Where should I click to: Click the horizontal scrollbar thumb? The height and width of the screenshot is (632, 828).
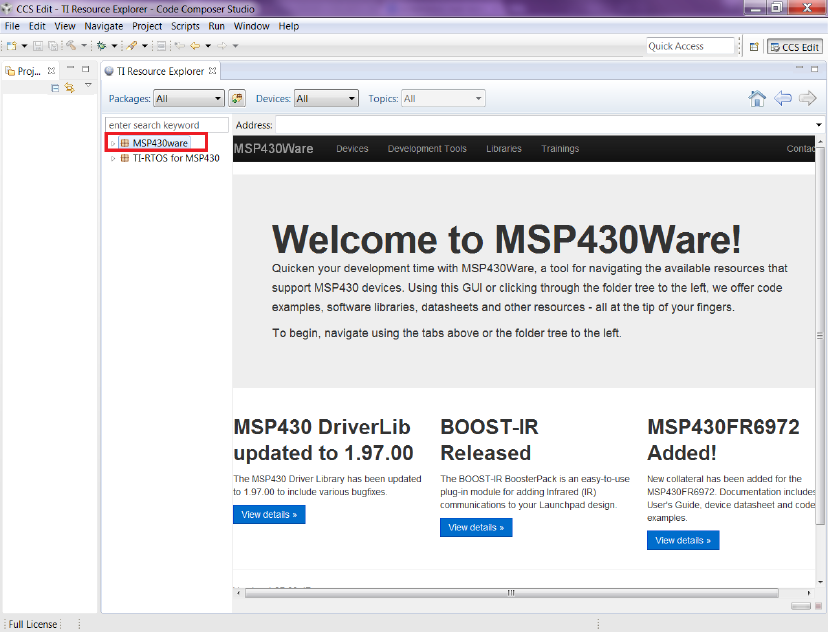tap(511, 593)
